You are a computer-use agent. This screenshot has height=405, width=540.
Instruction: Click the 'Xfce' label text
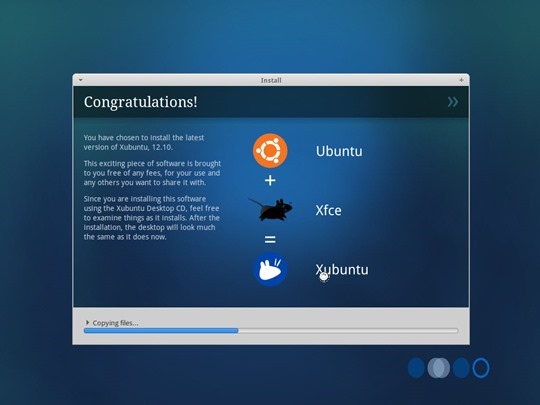coord(328,210)
